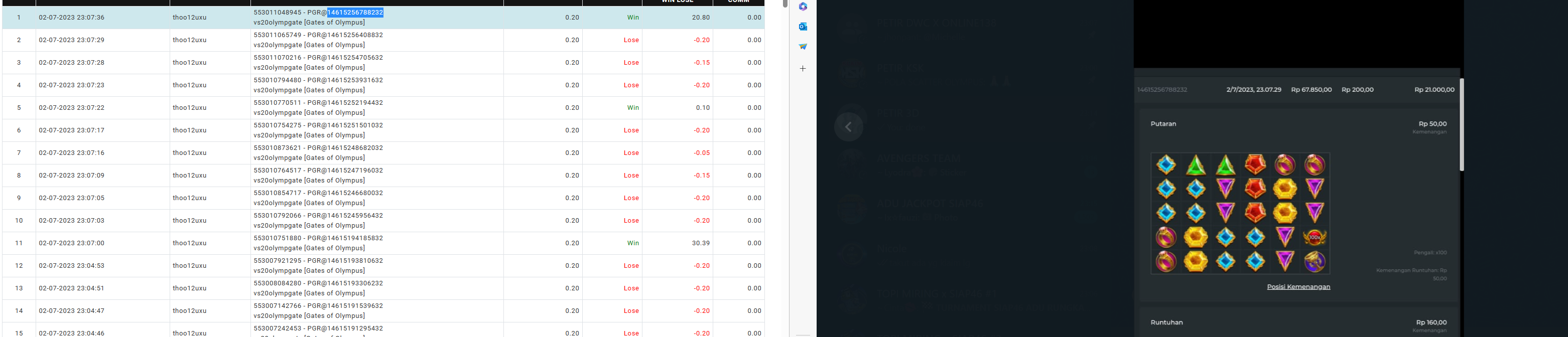Click username thoo12uxu in row 8
The width and height of the screenshot is (1568, 337).
[x=189, y=176]
